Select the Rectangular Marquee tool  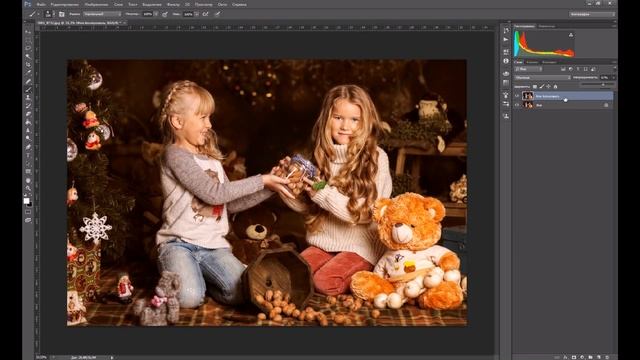(x=27, y=40)
